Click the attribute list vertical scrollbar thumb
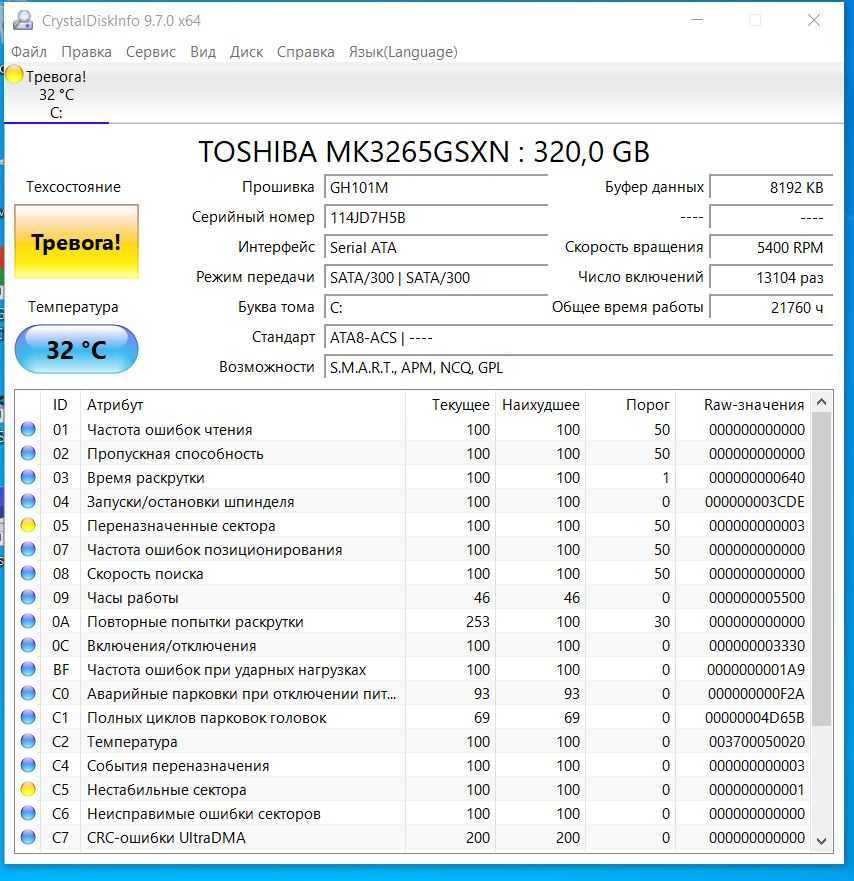 click(x=821, y=569)
